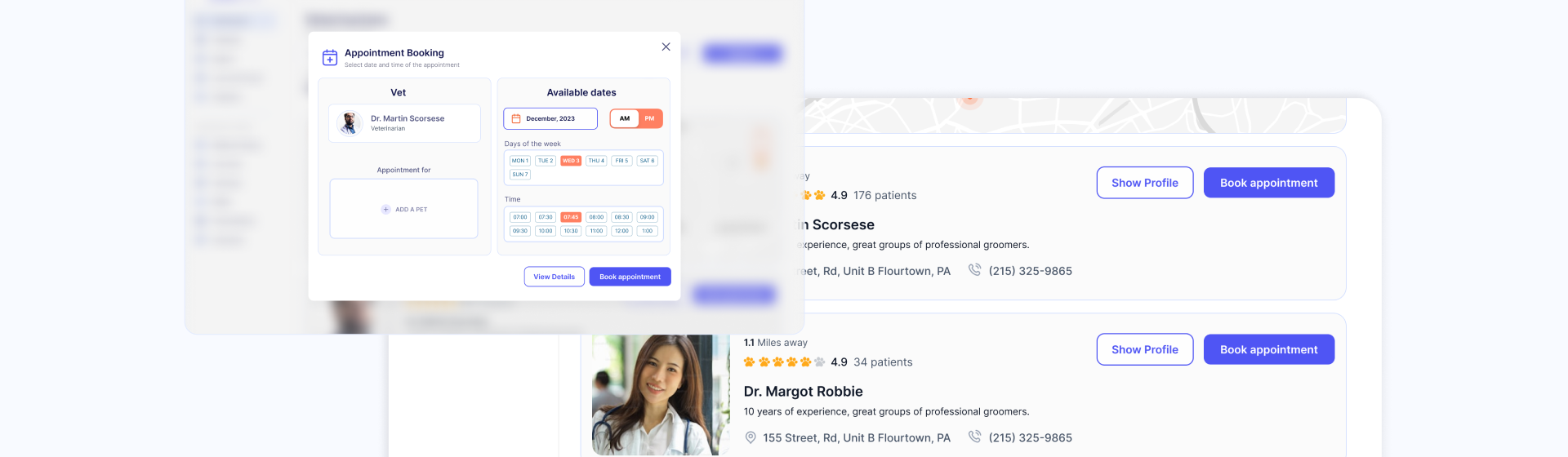The width and height of the screenshot is (1568, 457).
Task: Click View Details in the booking dialog
Action: (x=554, y=277)
